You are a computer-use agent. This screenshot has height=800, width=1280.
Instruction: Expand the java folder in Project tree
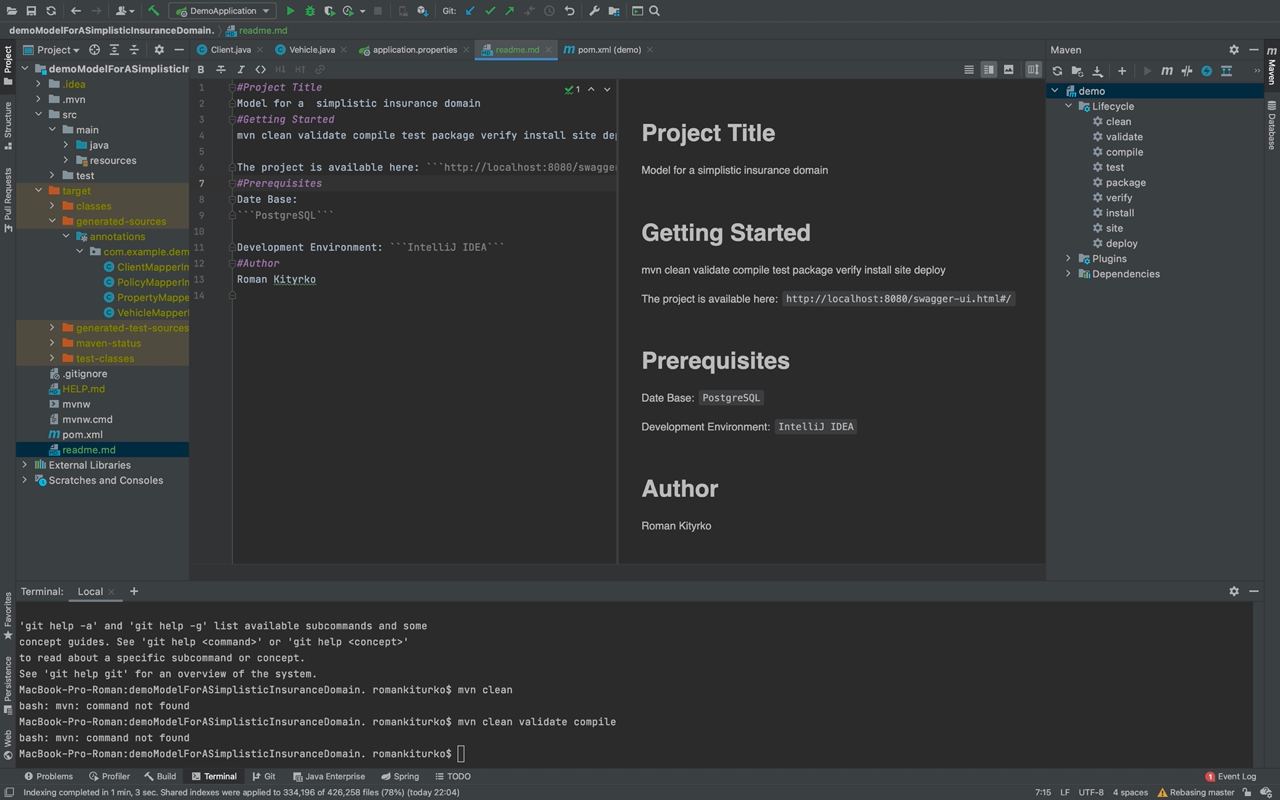(66, 145)
